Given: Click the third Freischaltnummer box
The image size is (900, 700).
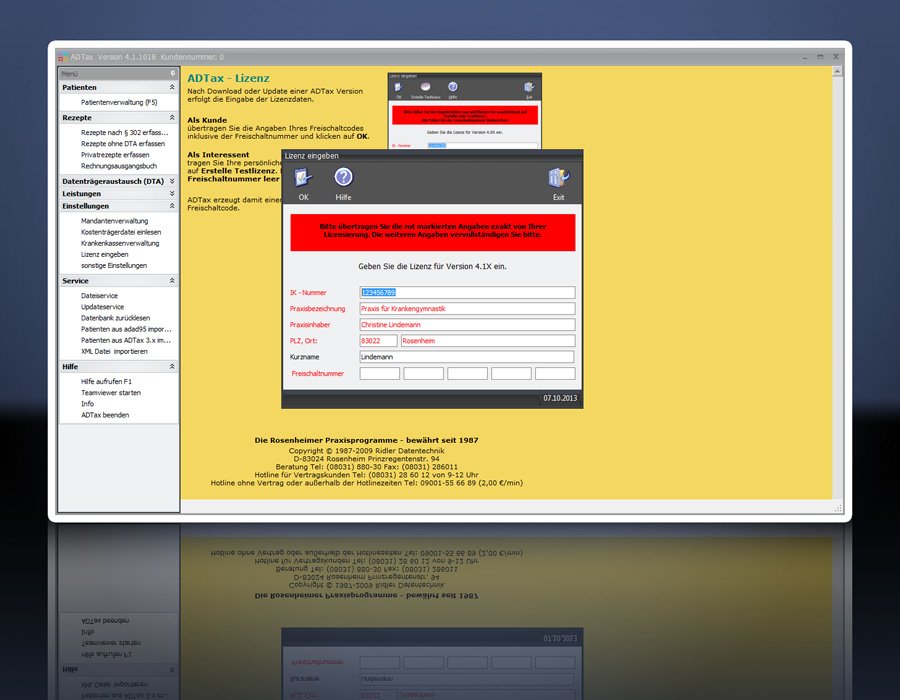Looking at the screenshot, I should (x=467, y=374).
